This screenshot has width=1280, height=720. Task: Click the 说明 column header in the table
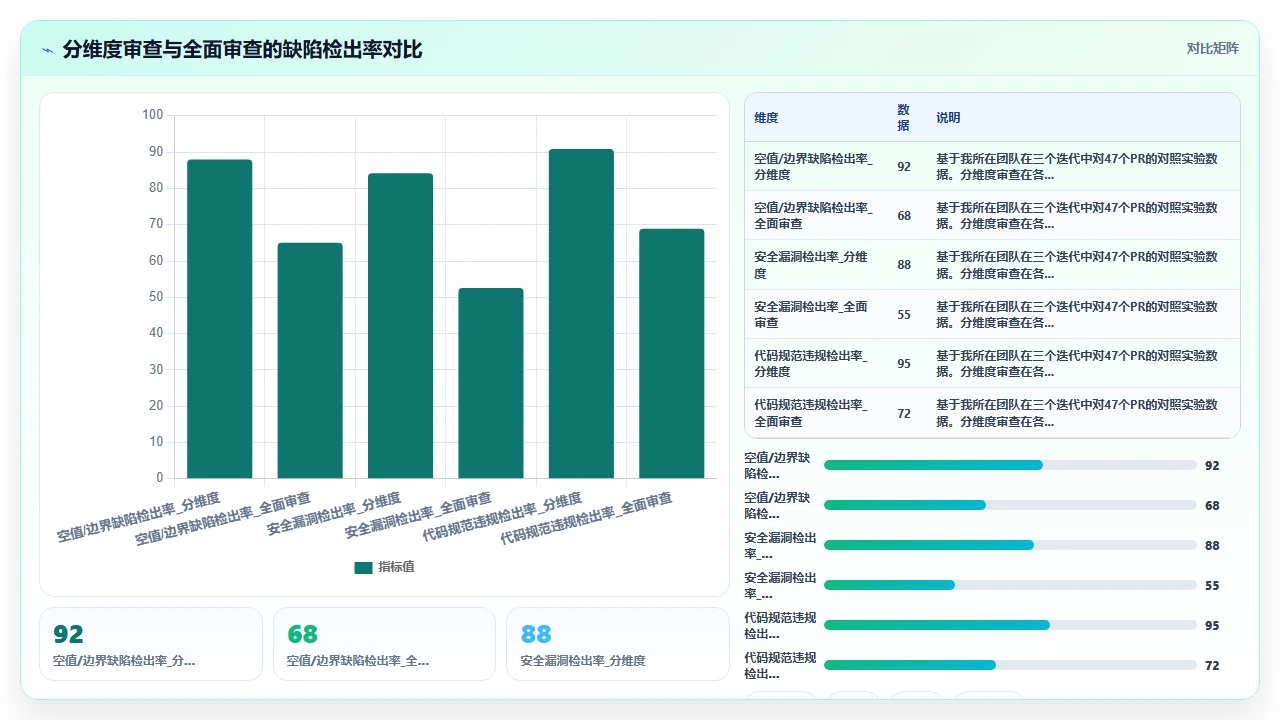click(x=948, y=117)
